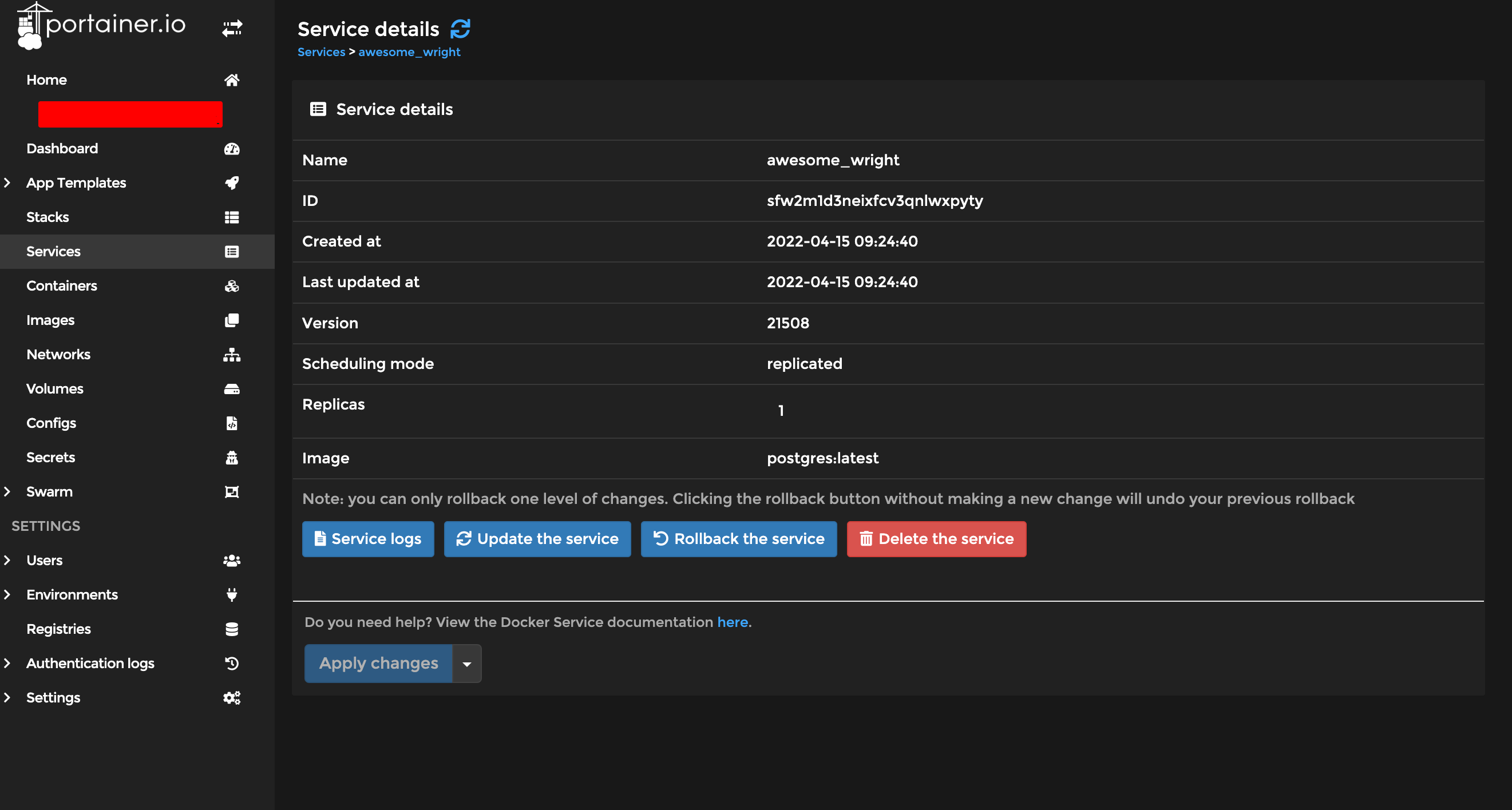
Task: Click the Delete the service button
Action: coord(936,538)
